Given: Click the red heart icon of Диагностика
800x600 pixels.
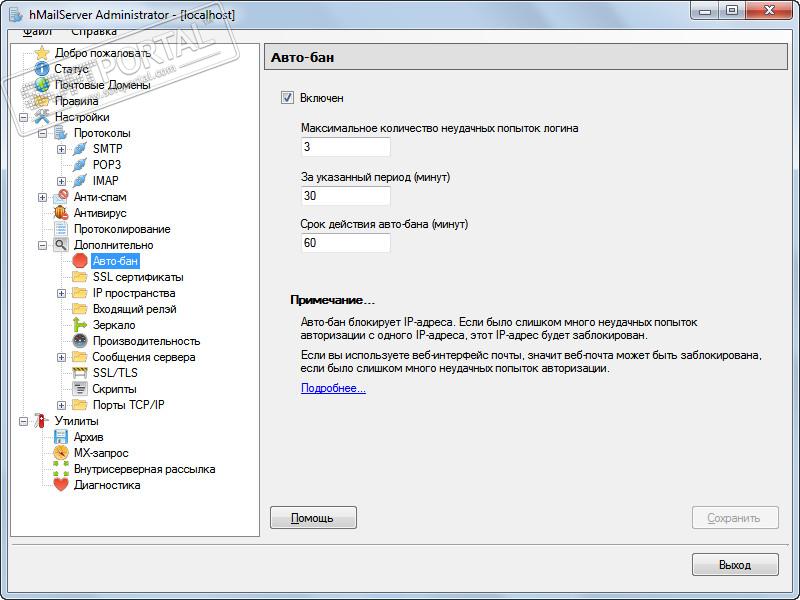Looking at the screenshot, I should 61,485.
